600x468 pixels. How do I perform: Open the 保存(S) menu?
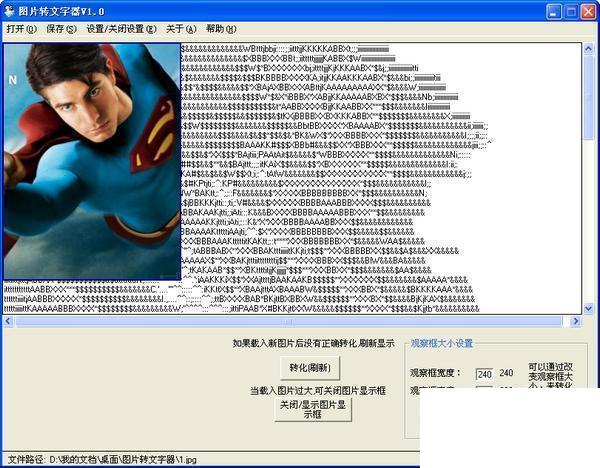tap(61, 29)
